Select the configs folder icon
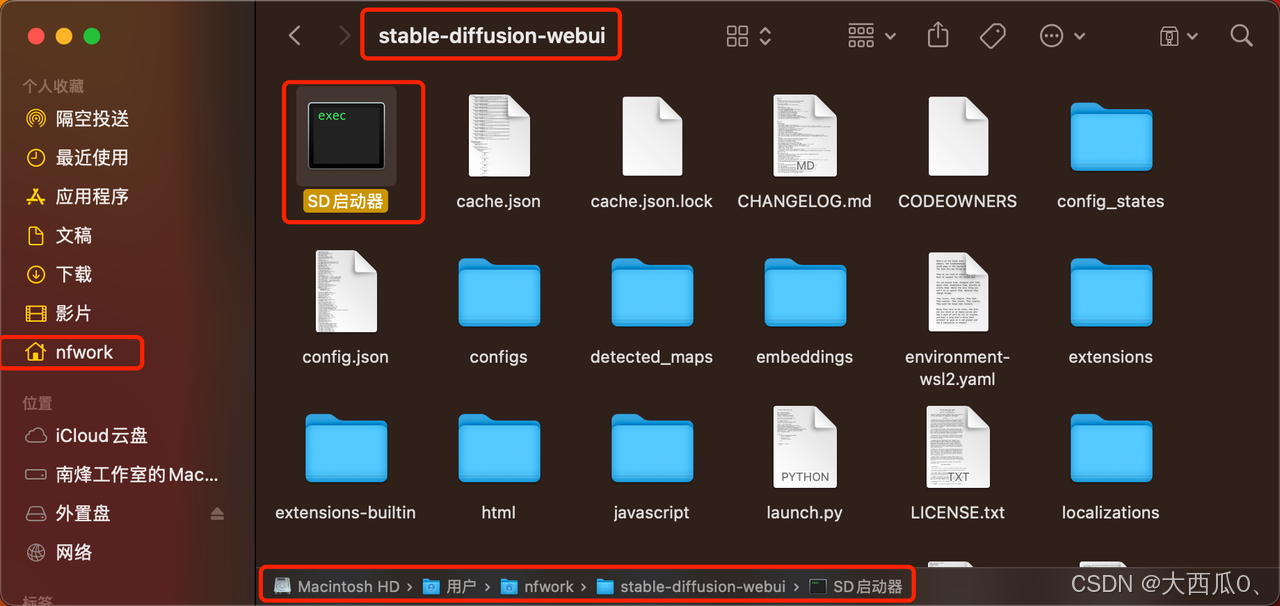The image size is (1280, 606). 499,293
